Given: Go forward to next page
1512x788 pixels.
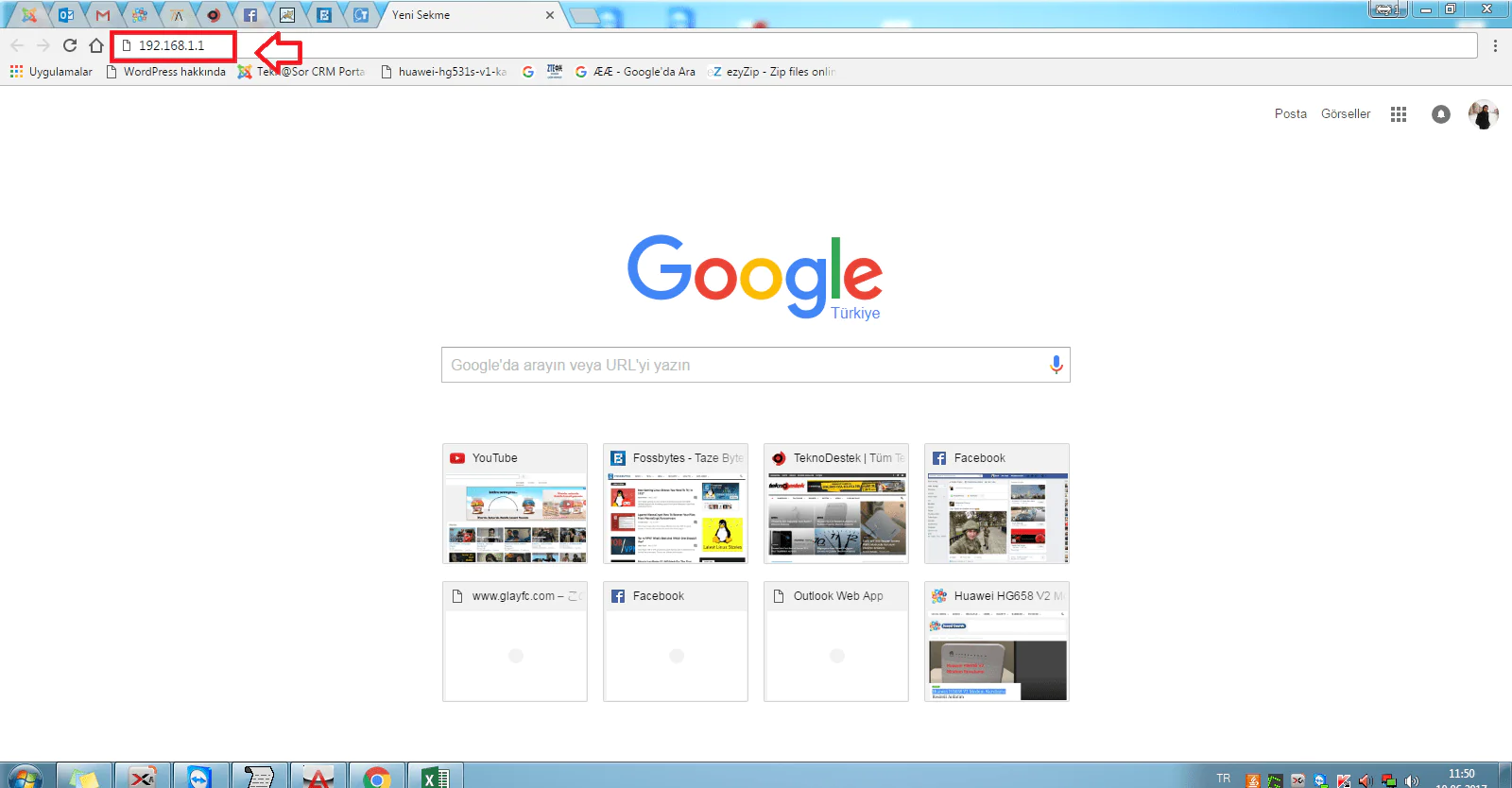Looking at the screenshot, I should (43, 45).
